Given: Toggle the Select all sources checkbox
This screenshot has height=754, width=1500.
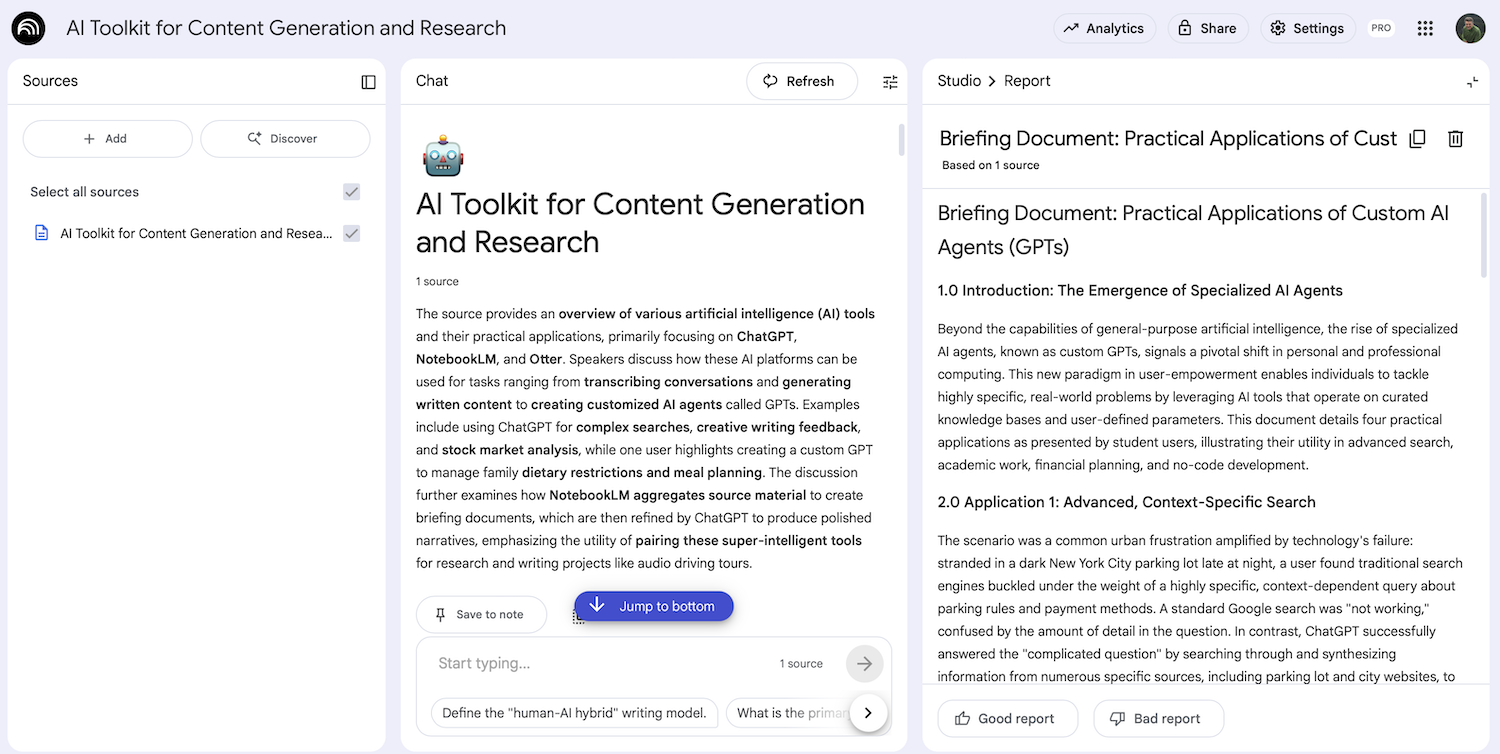Looking at the screenshot, I should 351,192.
